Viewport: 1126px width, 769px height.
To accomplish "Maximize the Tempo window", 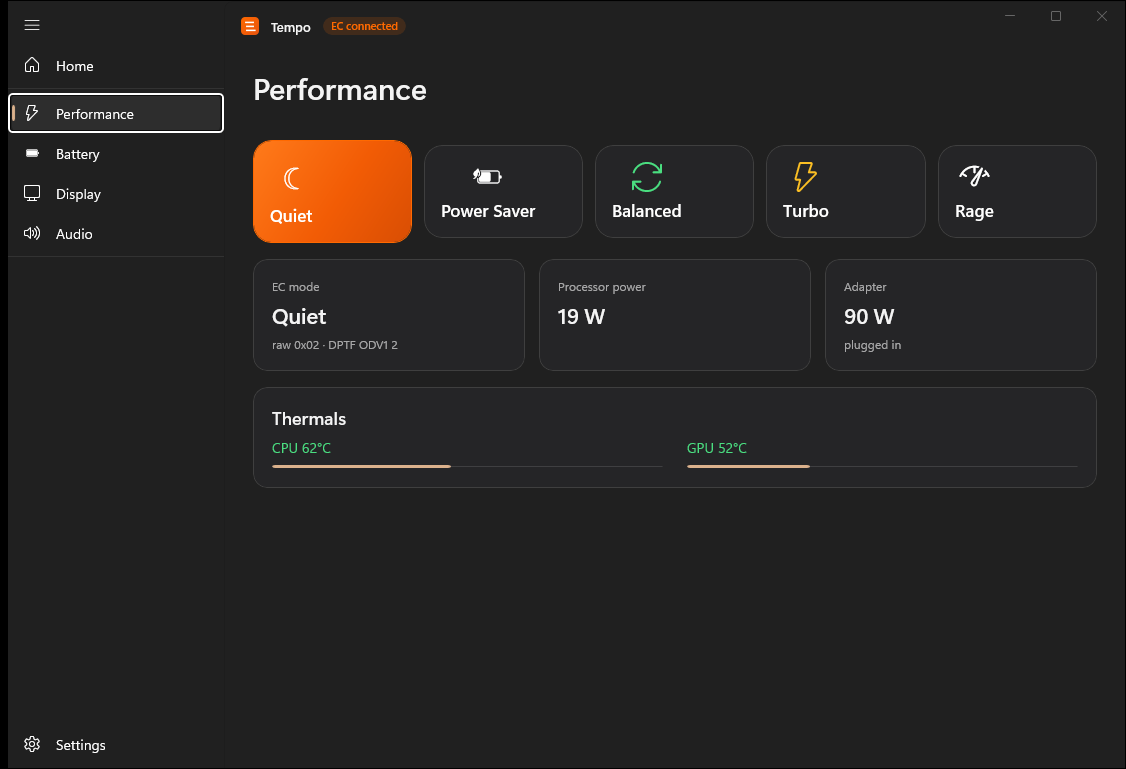I will pos(1056,16).
